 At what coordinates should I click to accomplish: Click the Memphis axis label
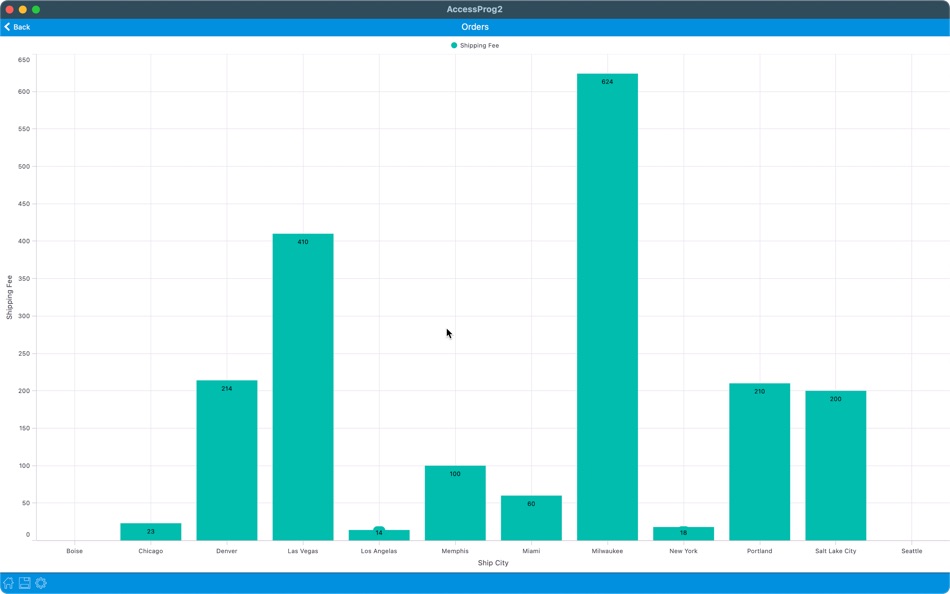[x=455, y=551]
